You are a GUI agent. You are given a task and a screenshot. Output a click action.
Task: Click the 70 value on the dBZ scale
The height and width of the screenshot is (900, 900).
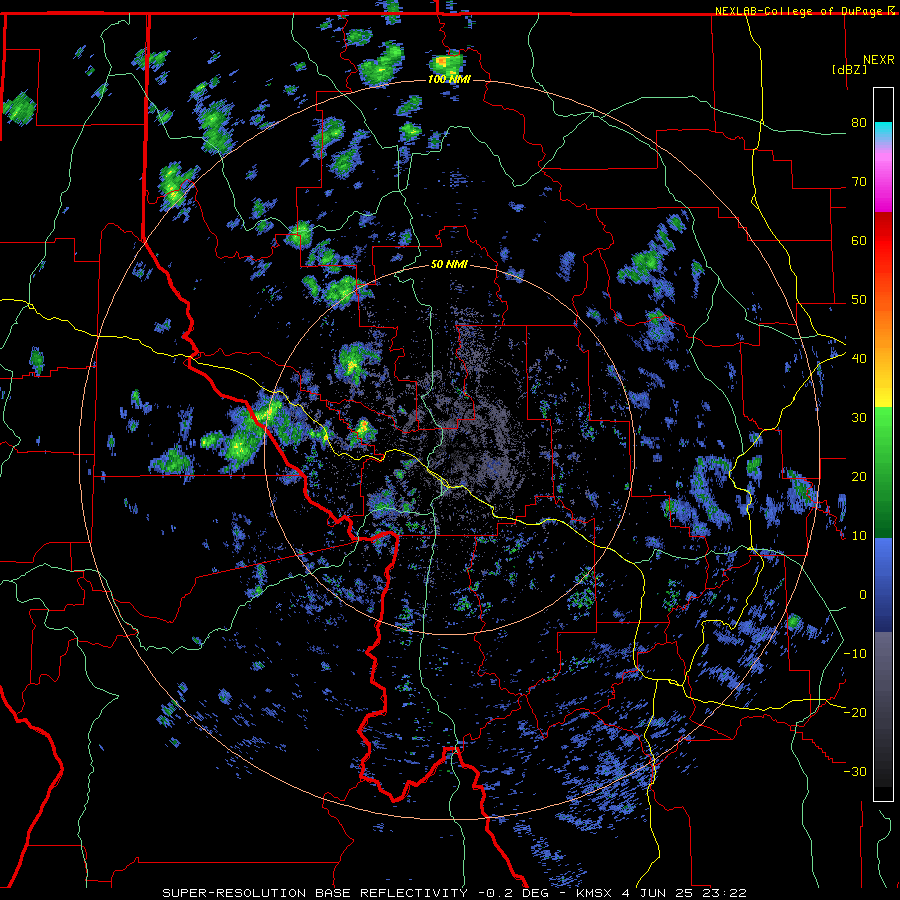click(859, 182)
